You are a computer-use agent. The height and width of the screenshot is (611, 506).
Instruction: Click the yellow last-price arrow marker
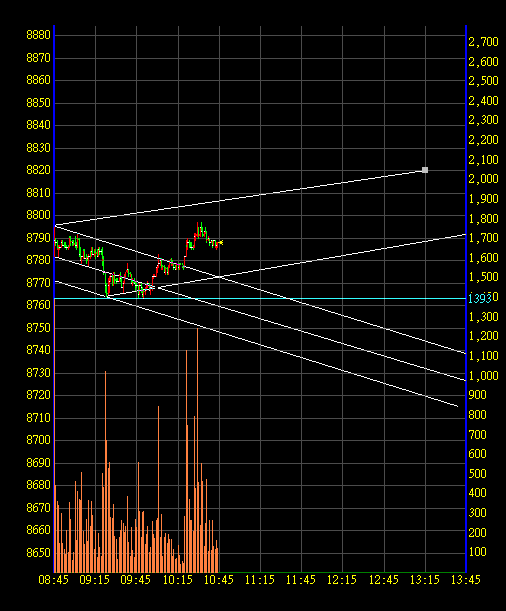click(221, 243)
